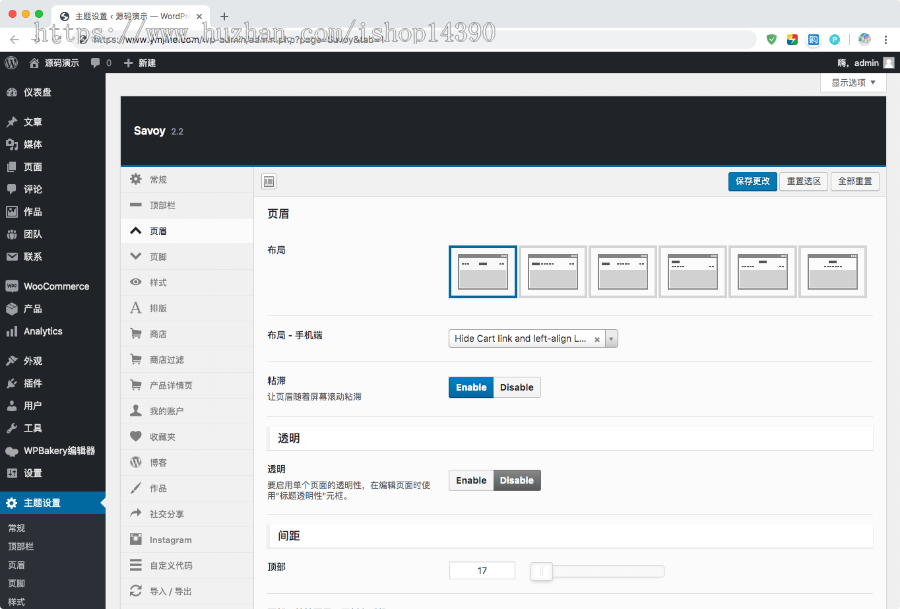This screenshot has height=609, width=900.
Task: Click the expand-all sections icon beside settings
Action: pyautogui.click(x=268, y=181)
